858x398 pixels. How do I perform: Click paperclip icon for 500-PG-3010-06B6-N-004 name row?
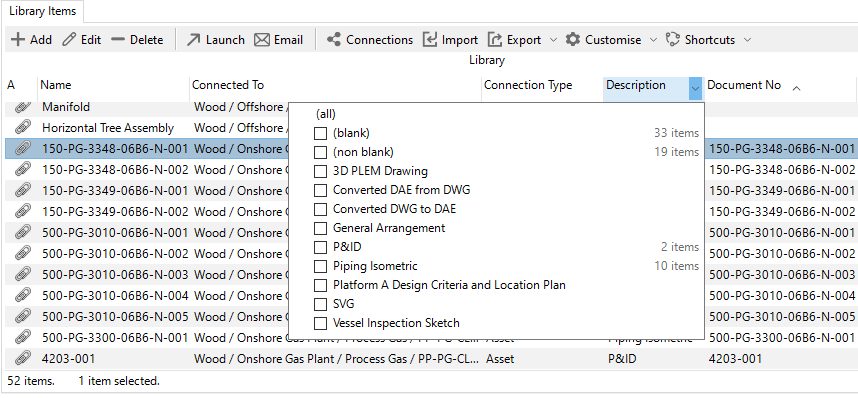[22, 296]
